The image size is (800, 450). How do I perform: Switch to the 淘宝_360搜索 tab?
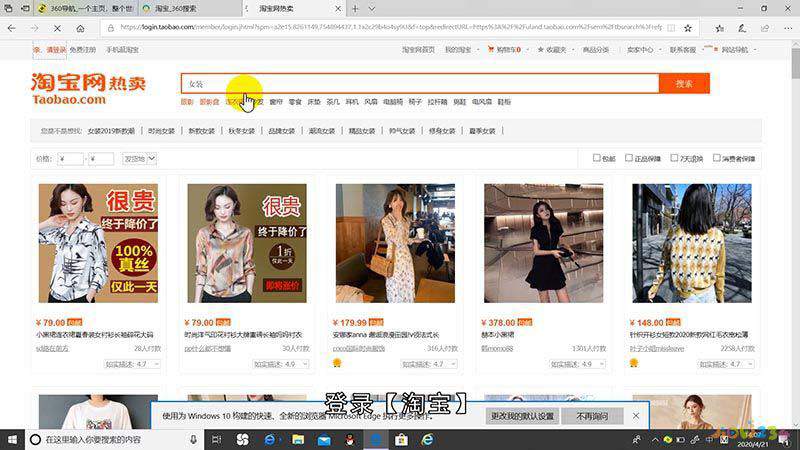pos(190,9)
